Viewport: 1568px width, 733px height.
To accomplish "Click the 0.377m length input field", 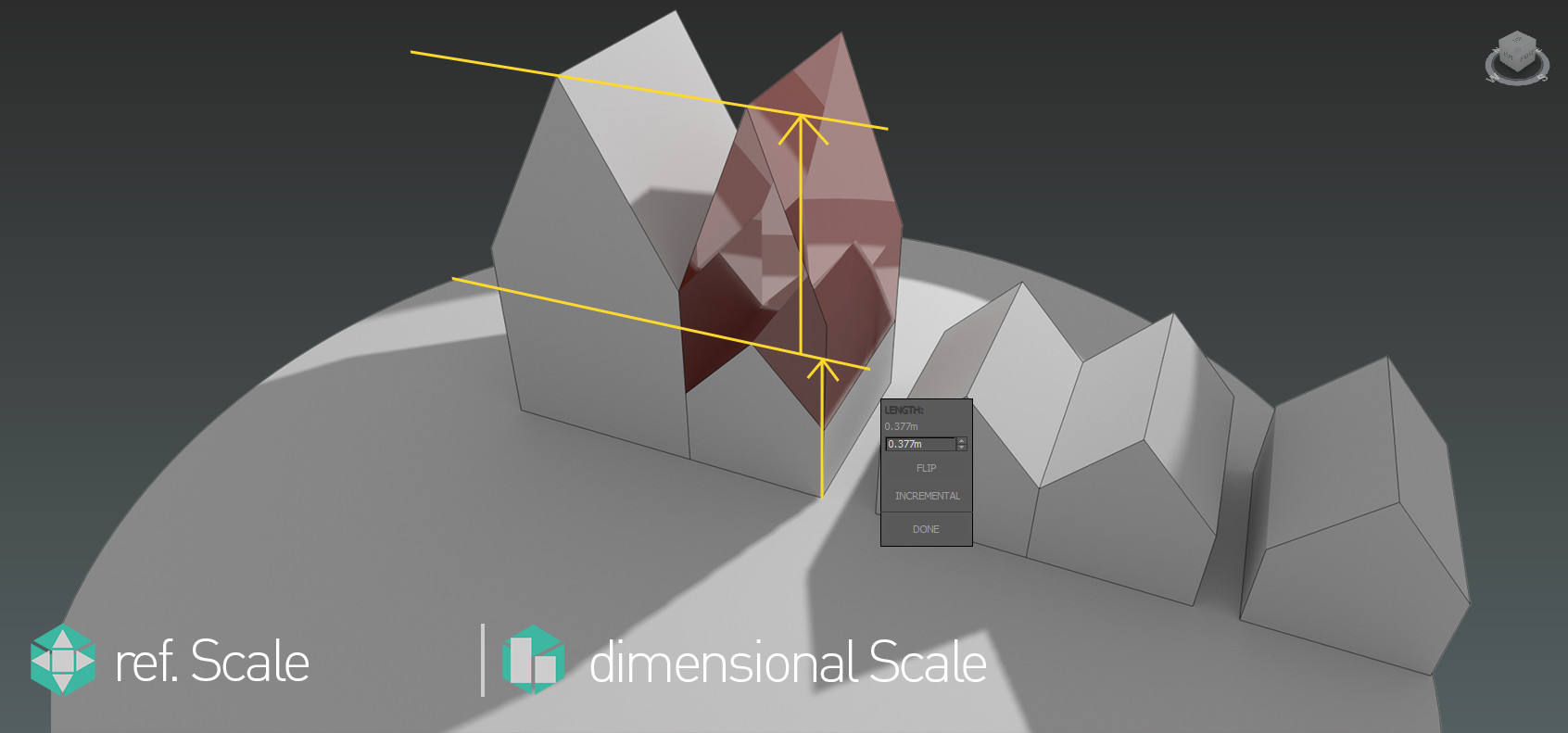I will click(x=918, y=444).
